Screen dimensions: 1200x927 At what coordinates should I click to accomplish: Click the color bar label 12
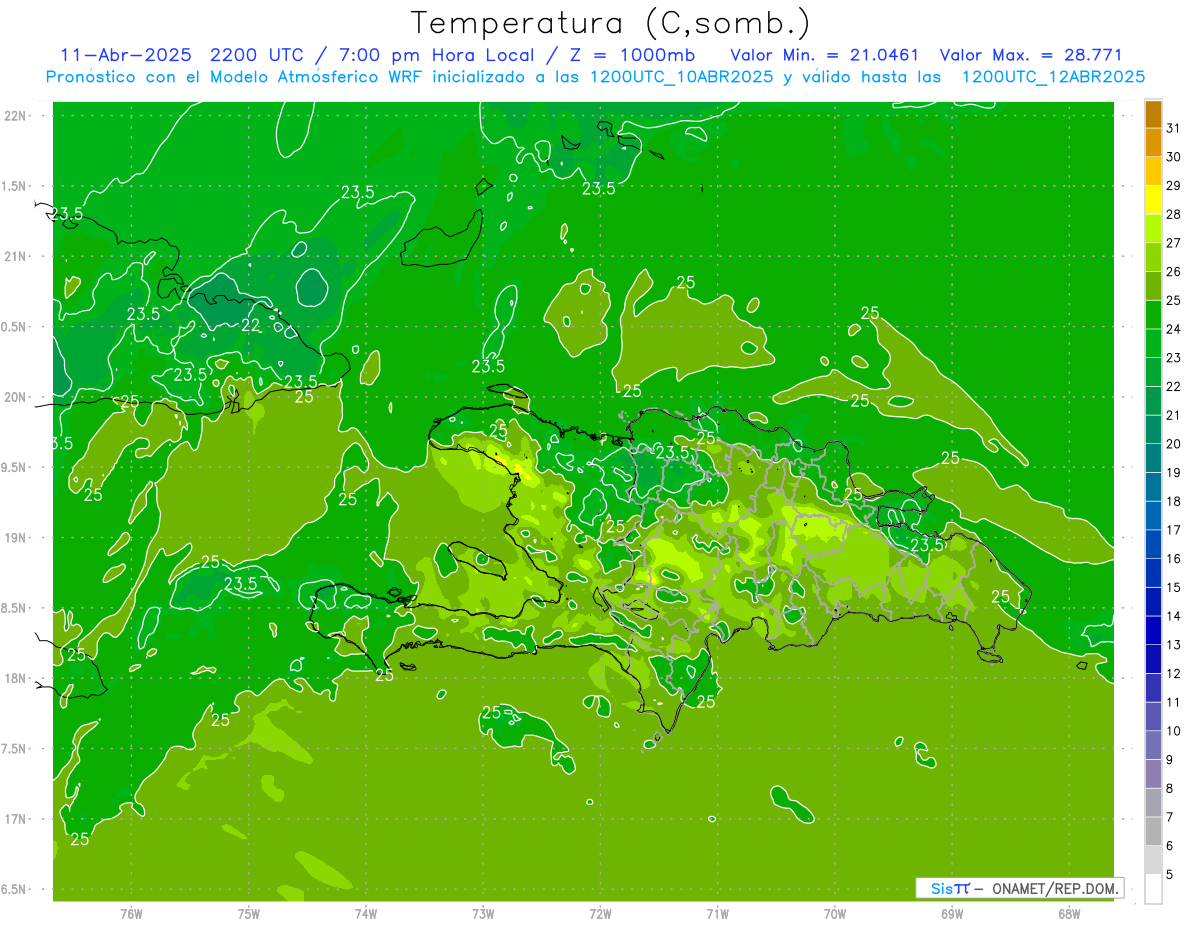pyautogui.click(x=1174, y=673)
